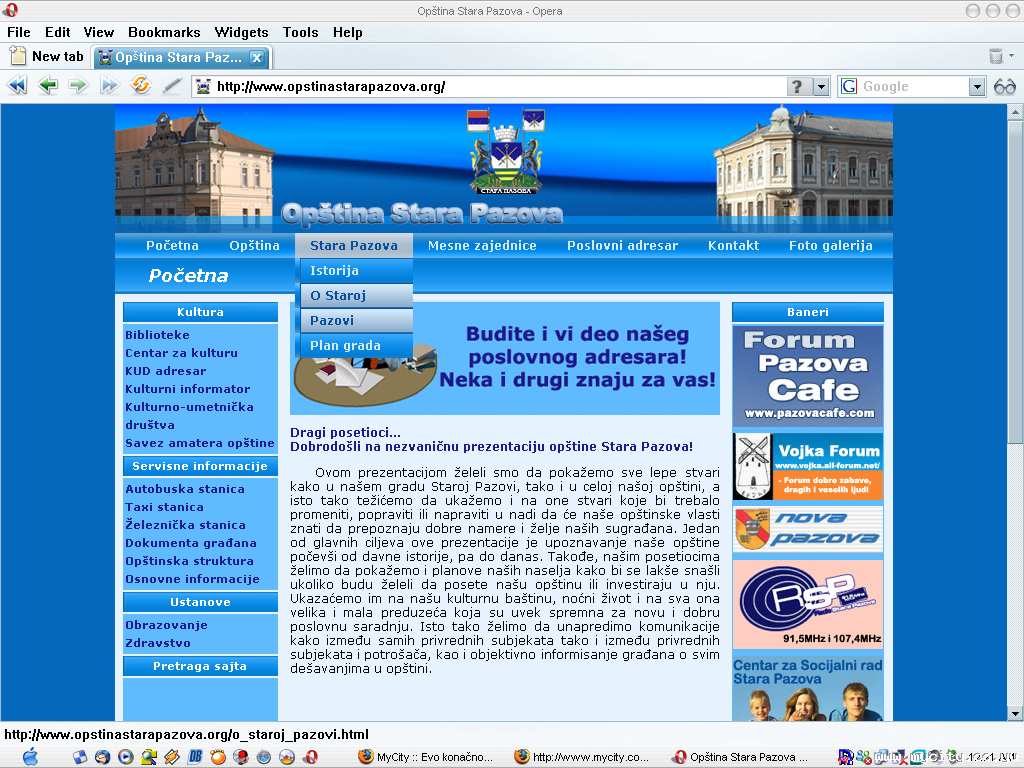Open the Autobuska stanica link
Image resolution: width=1024 pixels, height=768 pixels.
point(185,489)
